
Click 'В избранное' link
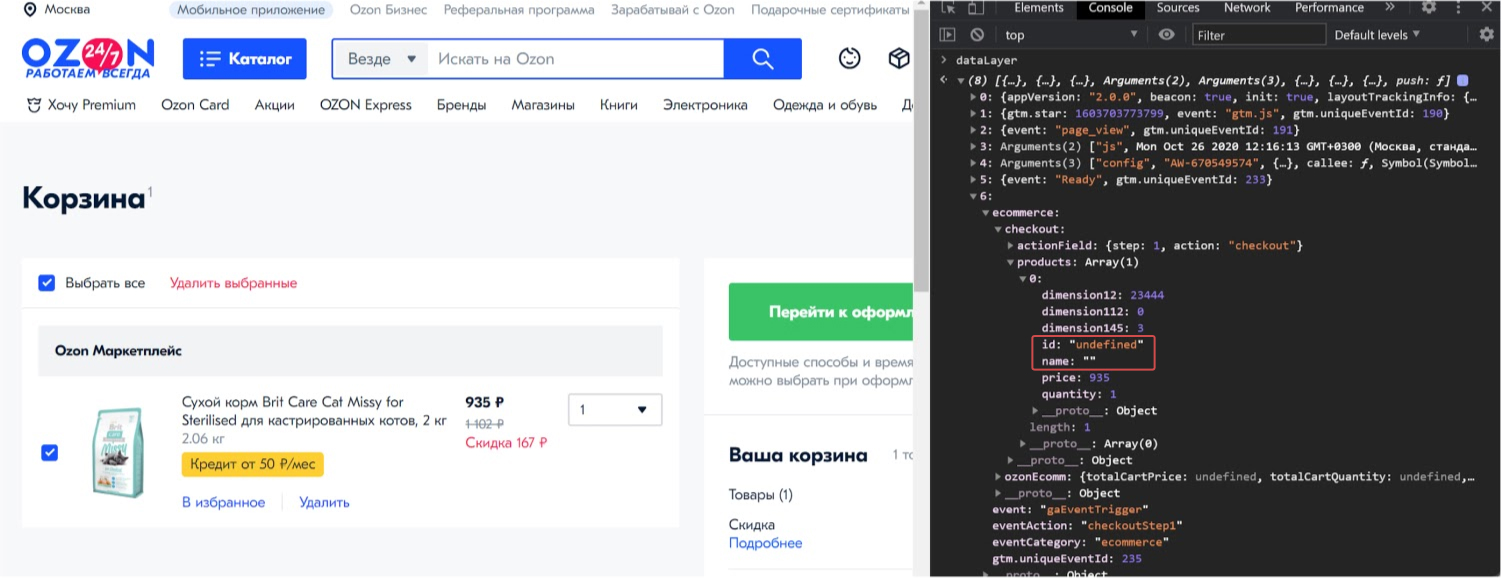coord(223,502)
